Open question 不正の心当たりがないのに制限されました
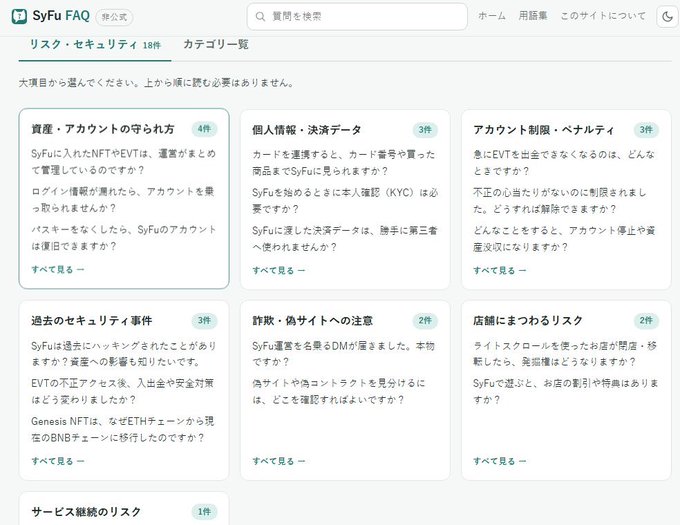Screen dimensions: 680x525 [x=560, y=200]
